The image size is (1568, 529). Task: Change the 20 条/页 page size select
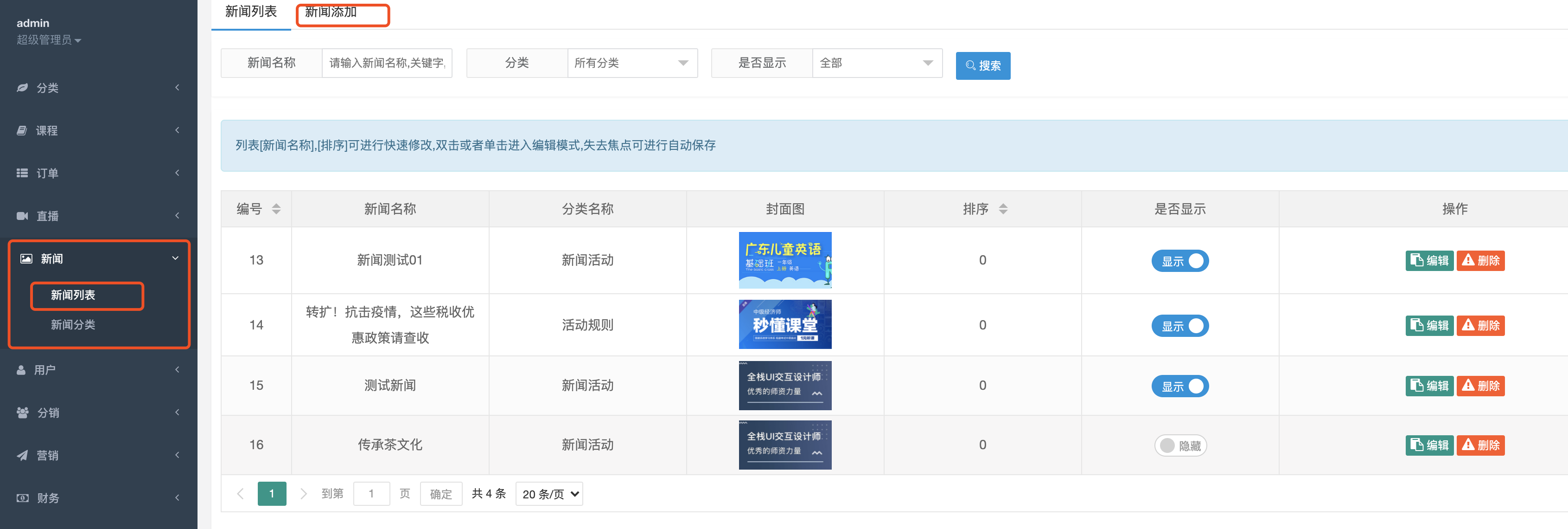(x=549, y=494)
